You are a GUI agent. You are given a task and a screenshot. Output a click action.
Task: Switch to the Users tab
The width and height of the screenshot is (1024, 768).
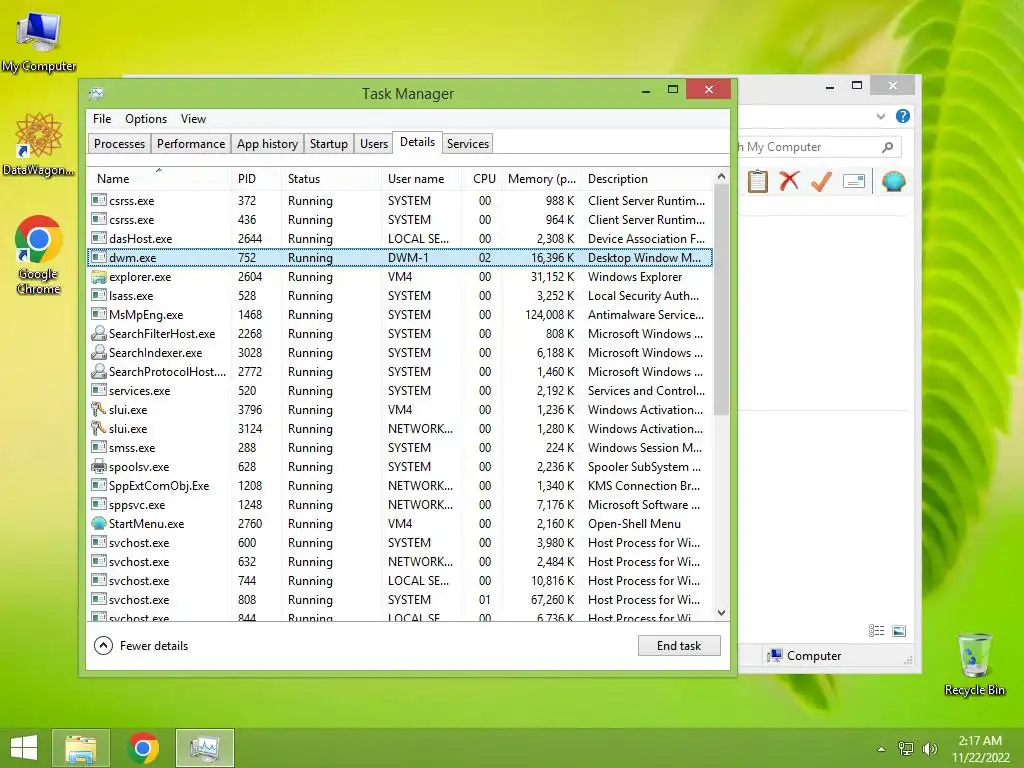(x=374, y=144)
